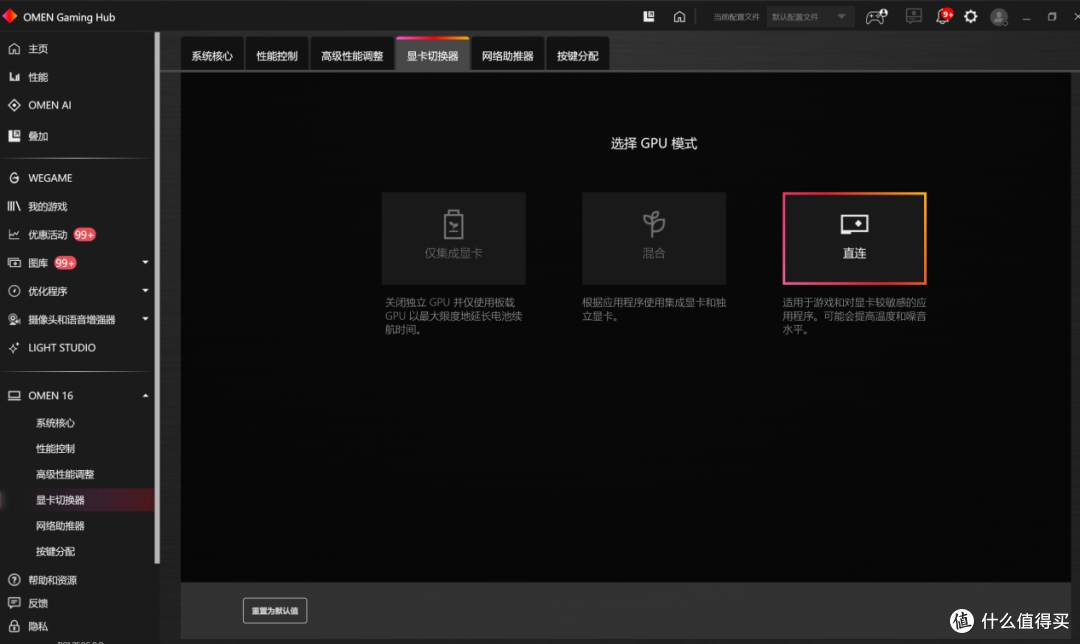The height and width of the screenshot is (644, 1080).
Task: Click the WEGAME logo icon
Action: tap(14, 178)
